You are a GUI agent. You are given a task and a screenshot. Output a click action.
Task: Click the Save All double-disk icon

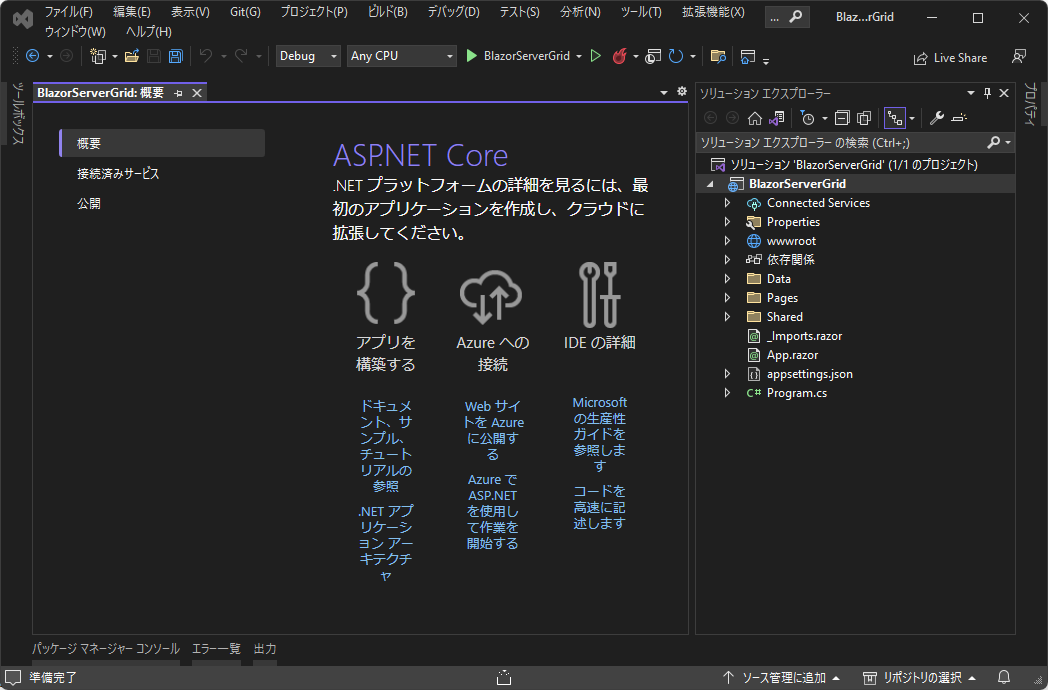click(x=176, y=56)
